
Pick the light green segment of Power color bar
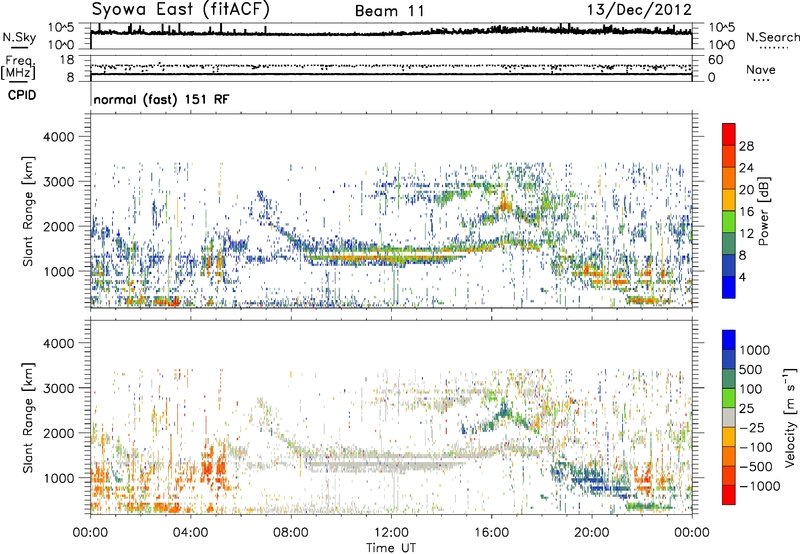(x=729, y=222)
